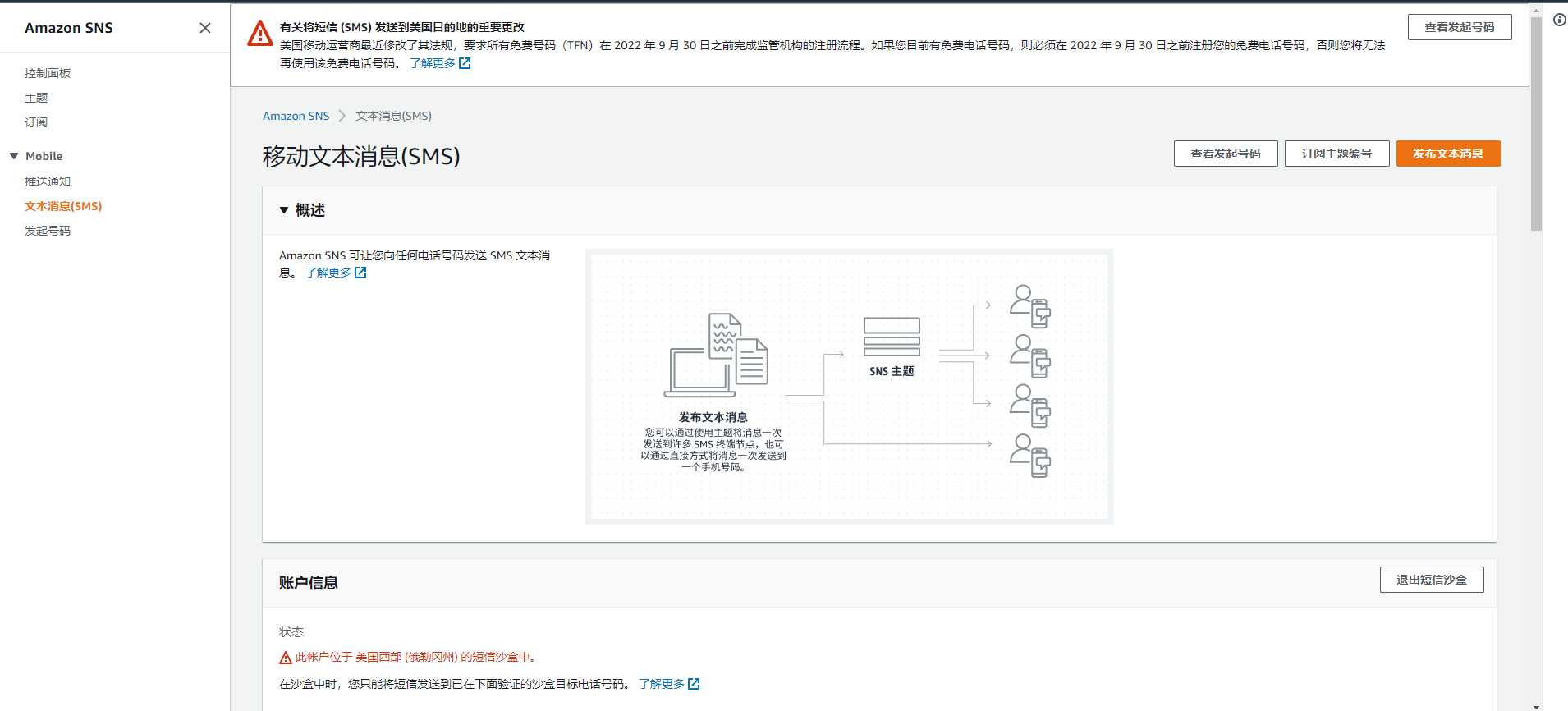Click the red sandbox status message text
Image resolution: width=1568 pixels, height=711 pixels.
pos(417,657)
